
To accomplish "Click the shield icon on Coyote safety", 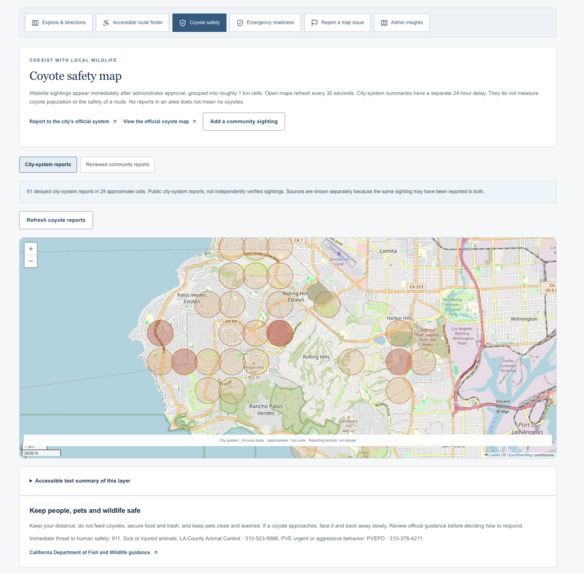I will 182,23.
